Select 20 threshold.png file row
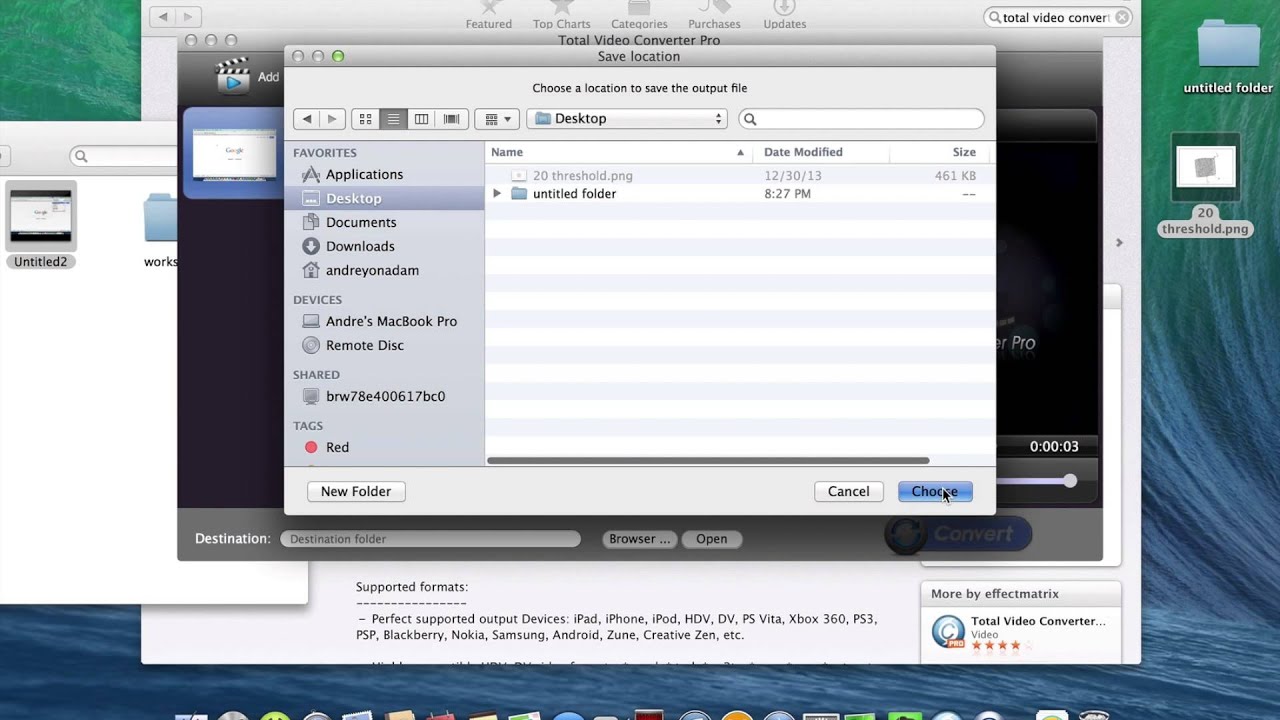 tap(739, 175)
